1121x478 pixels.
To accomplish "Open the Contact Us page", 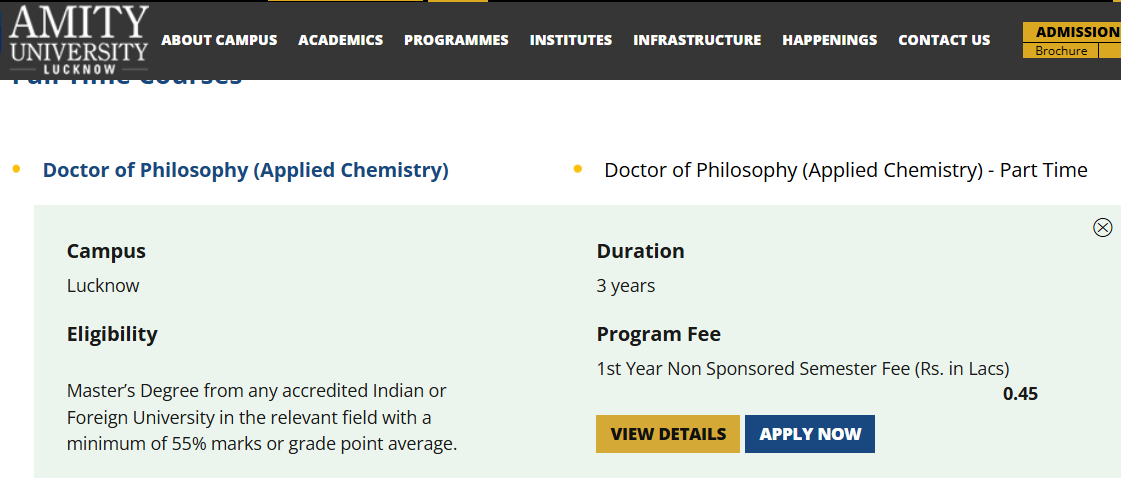I will 944,40.
